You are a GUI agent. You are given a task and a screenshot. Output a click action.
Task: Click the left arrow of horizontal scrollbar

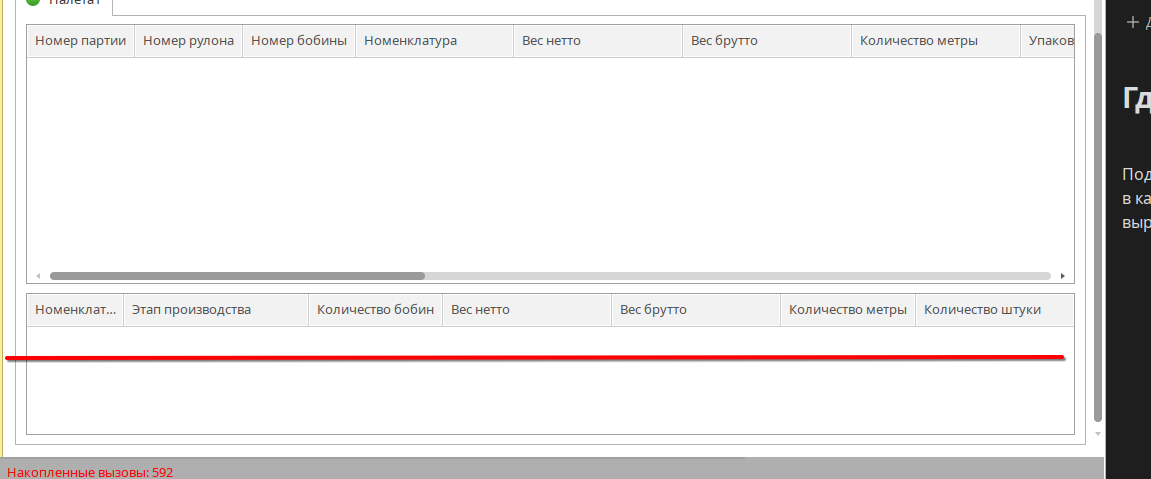pos(38,276)
